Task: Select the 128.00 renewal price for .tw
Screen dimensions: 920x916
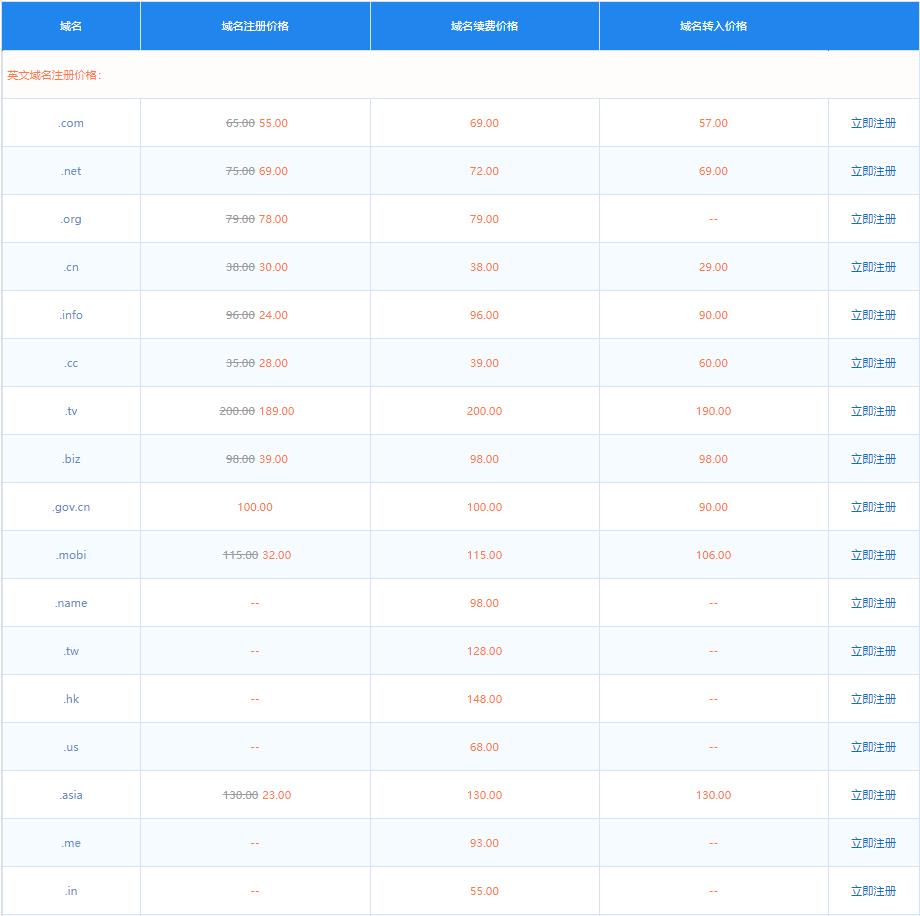Action: 485,651
